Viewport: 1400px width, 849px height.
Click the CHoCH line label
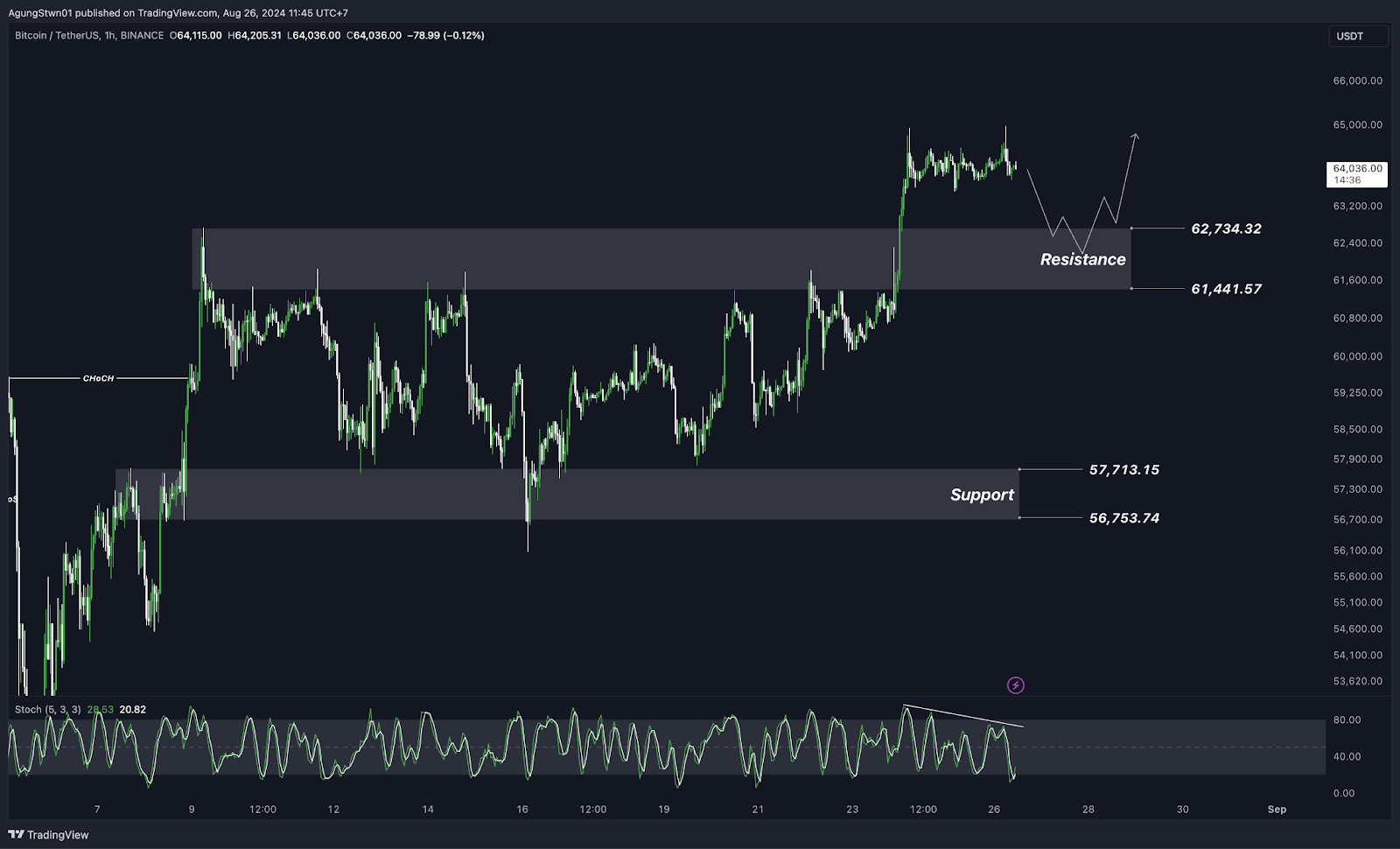[x=98, y=378]
